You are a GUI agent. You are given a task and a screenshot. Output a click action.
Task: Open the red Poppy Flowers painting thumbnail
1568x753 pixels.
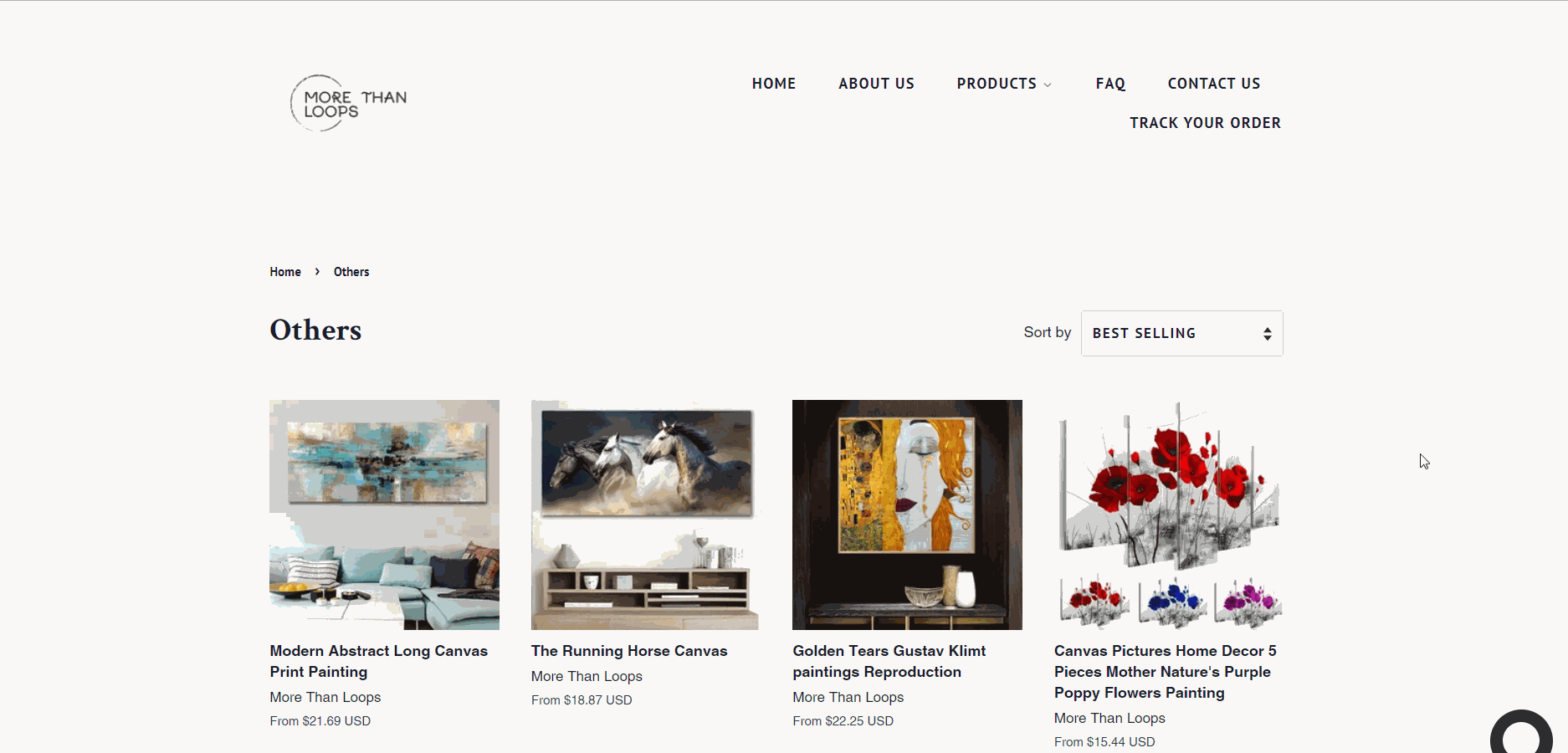(x=1168, y=515)
